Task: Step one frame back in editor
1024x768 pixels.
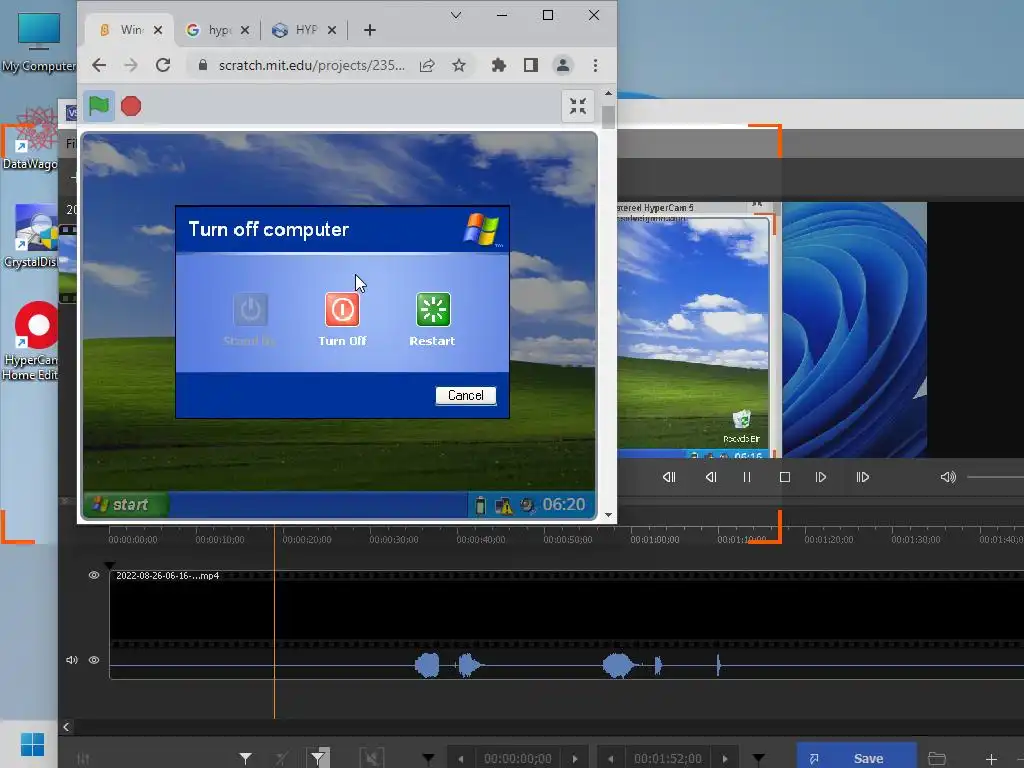Action: click(x=711, y=477)
